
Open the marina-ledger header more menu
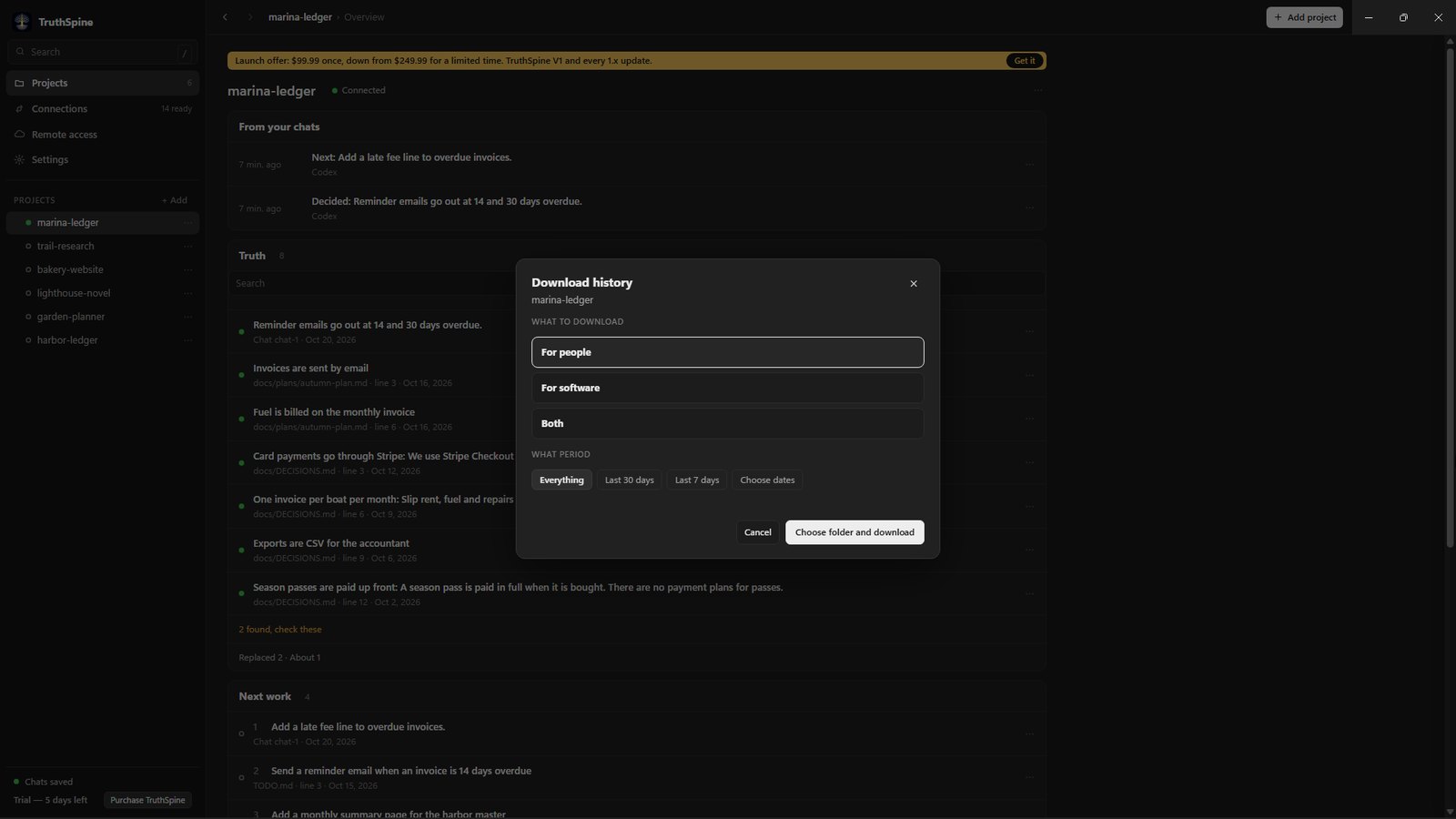point(1037,90)
